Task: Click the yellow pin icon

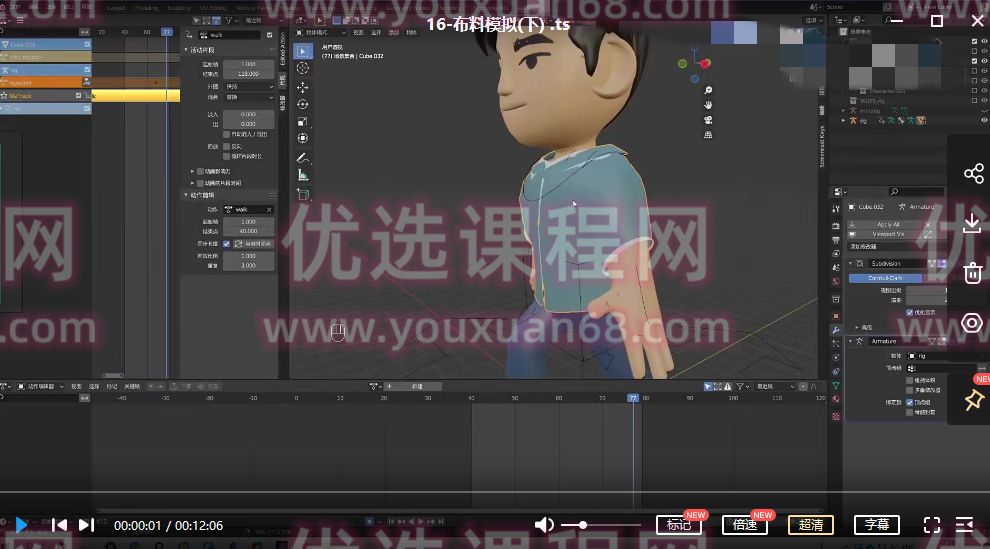Action: coord(974,400)
